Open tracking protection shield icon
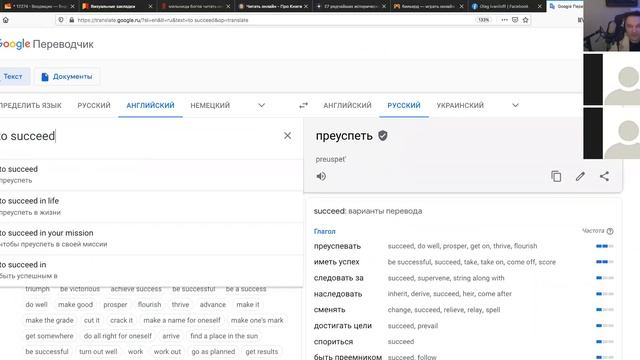The width and height of the screenshot is (640, 360). pyautogui.click(x=61, y=20)
